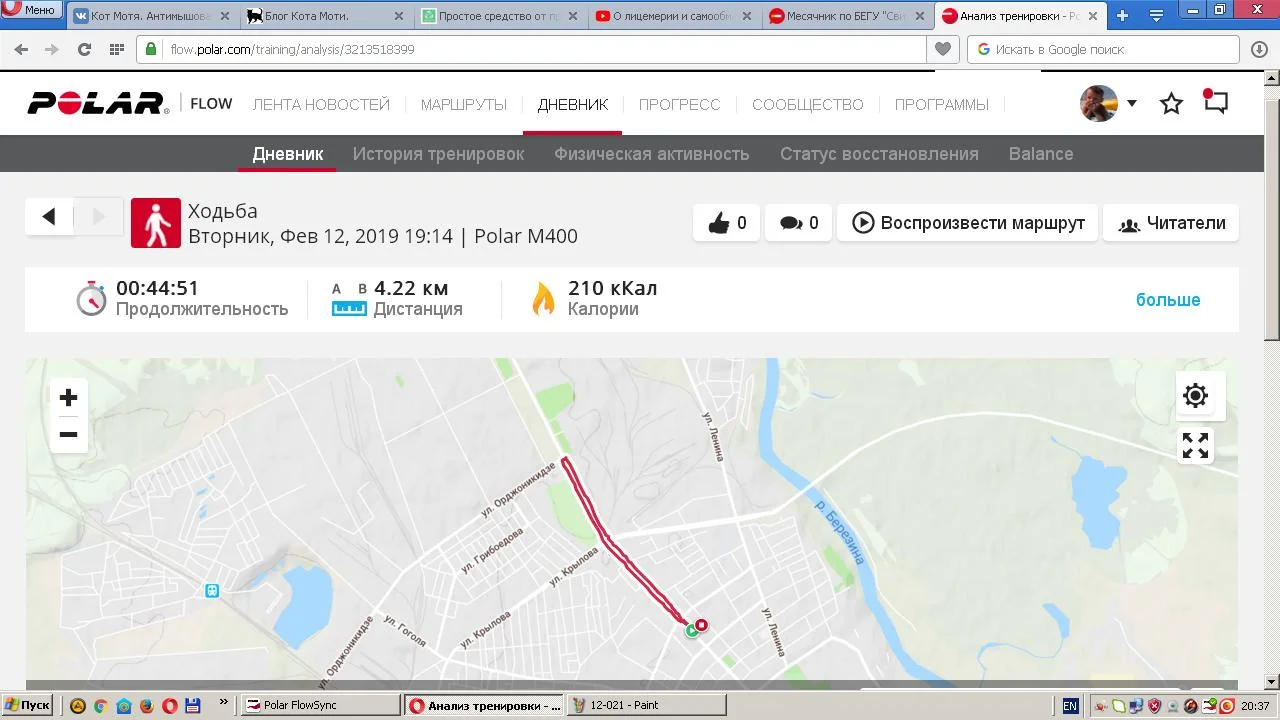Open comments on this training

799,223
